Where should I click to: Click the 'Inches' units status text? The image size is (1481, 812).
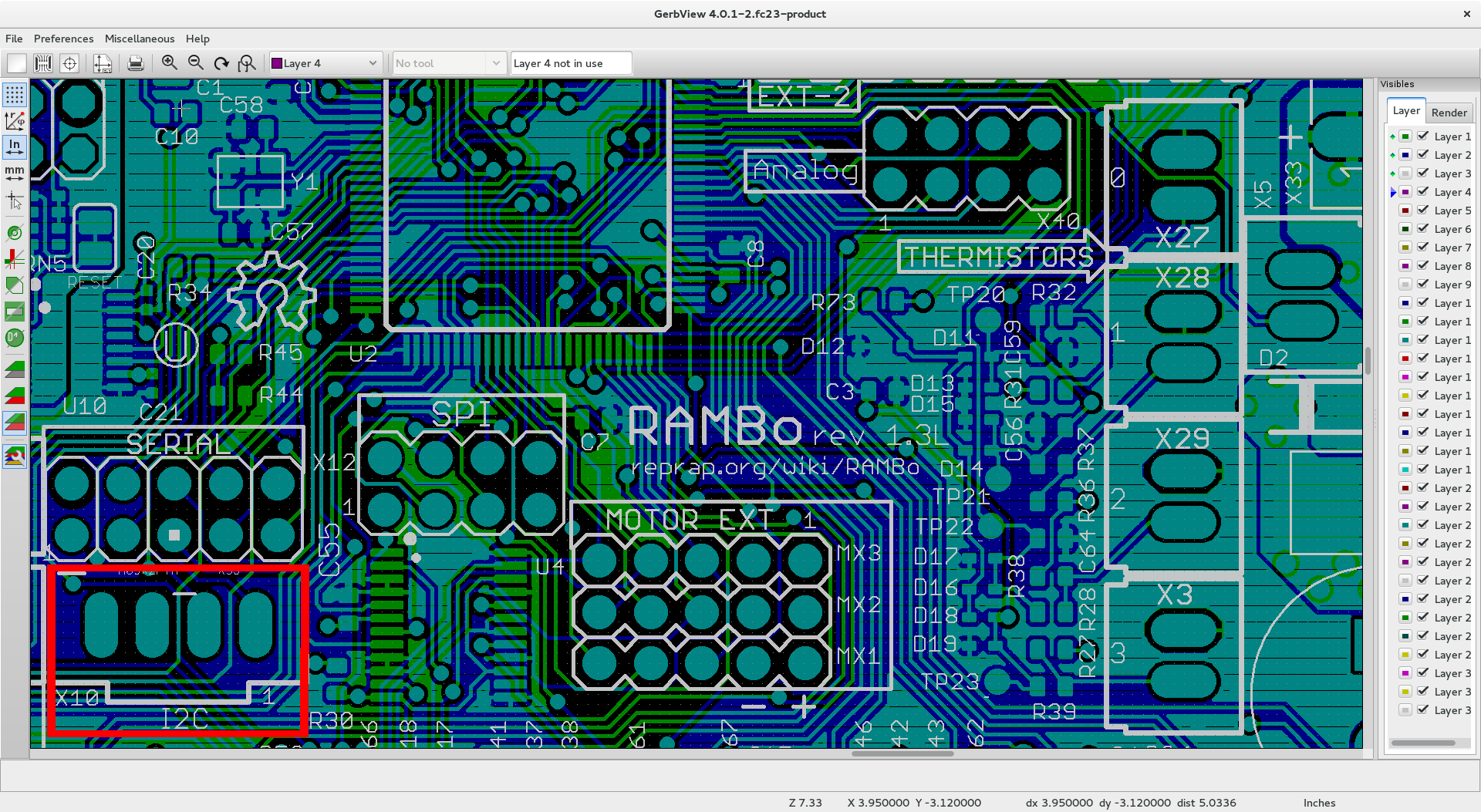click(1319, 803)
